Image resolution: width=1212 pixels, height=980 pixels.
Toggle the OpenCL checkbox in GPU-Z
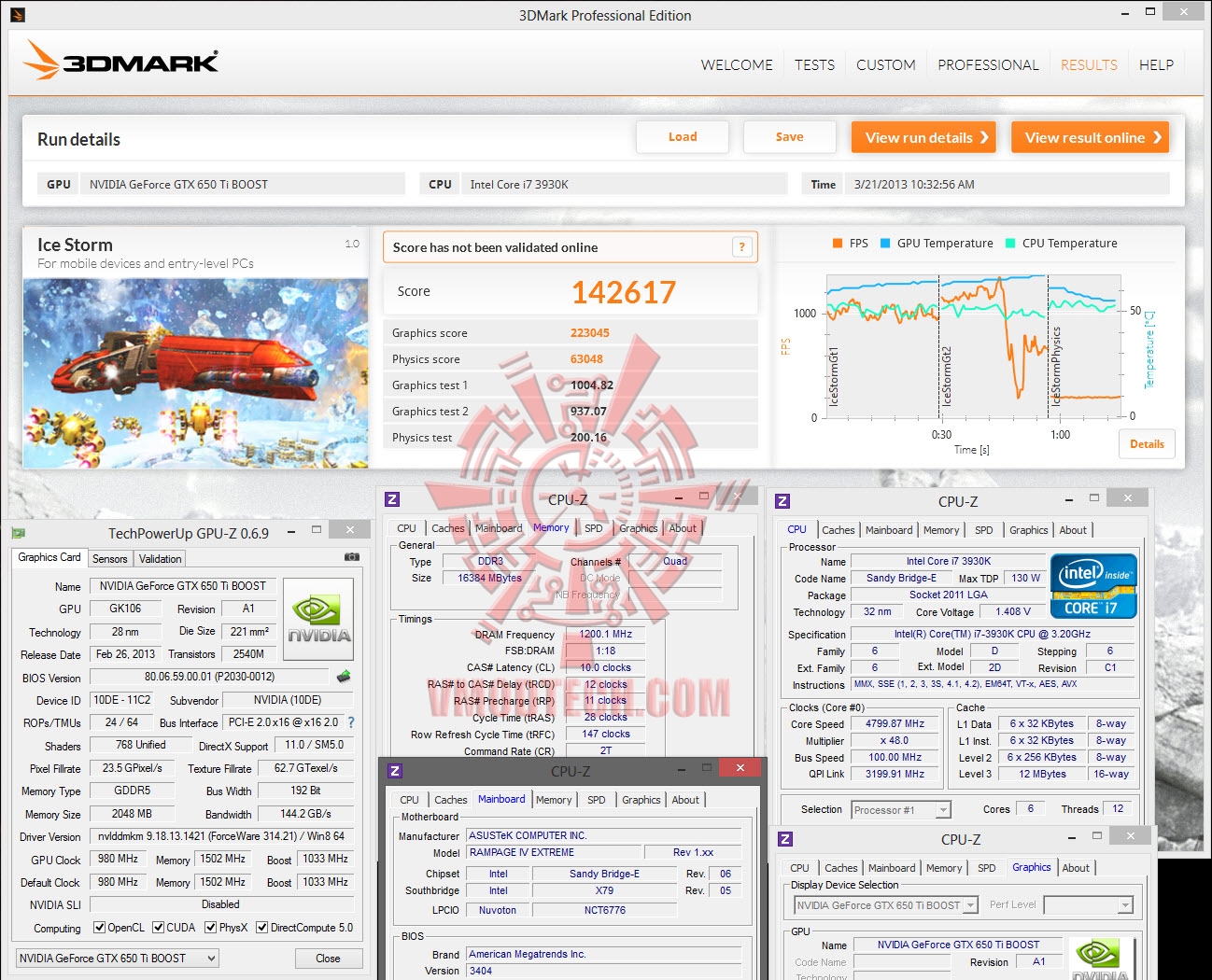tap(100, 928)
